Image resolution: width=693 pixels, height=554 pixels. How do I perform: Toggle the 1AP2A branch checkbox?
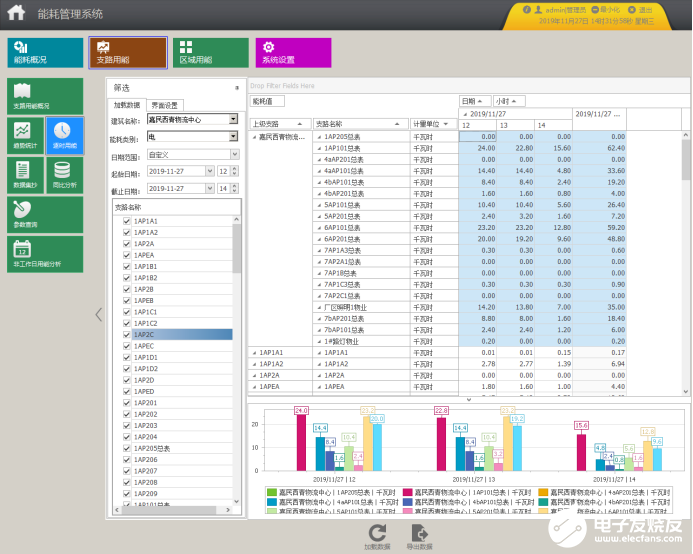(x=126, y=244)
